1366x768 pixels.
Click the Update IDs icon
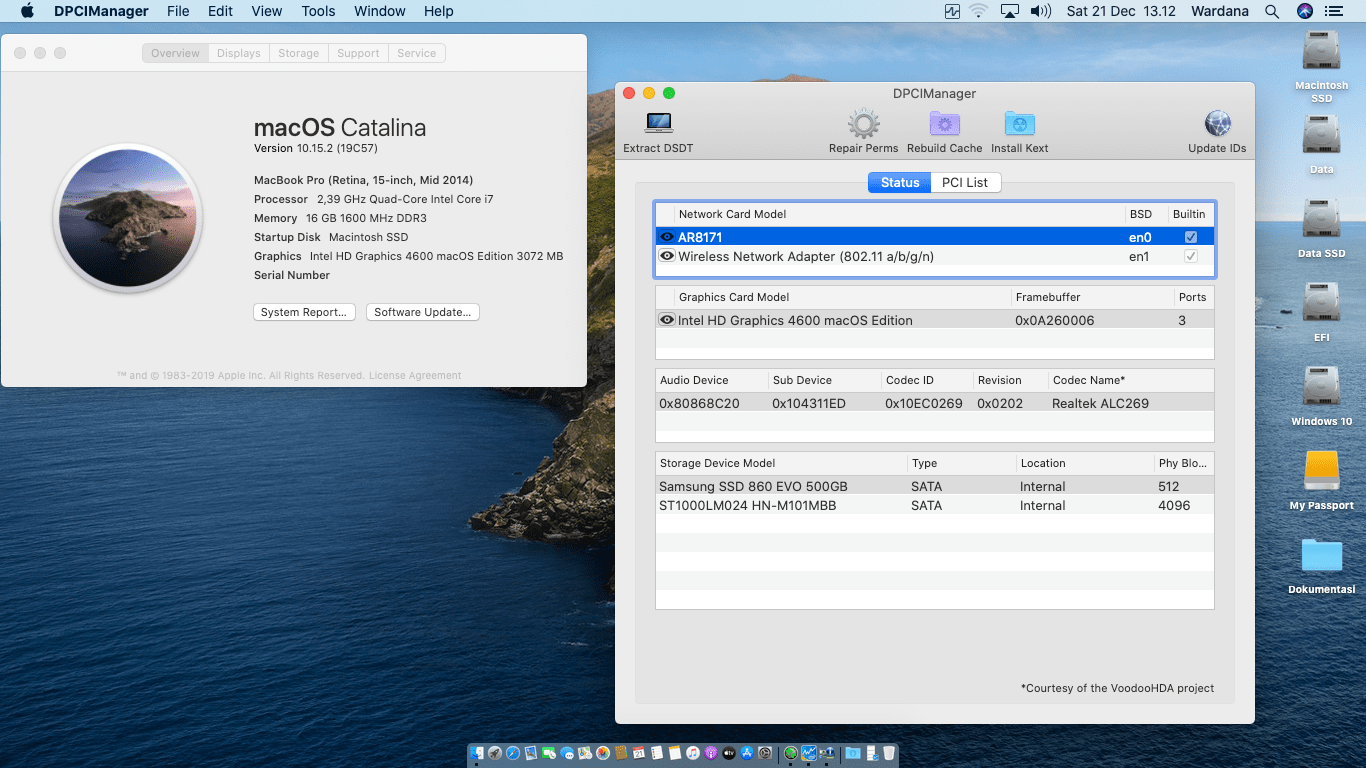[1217, 123]
